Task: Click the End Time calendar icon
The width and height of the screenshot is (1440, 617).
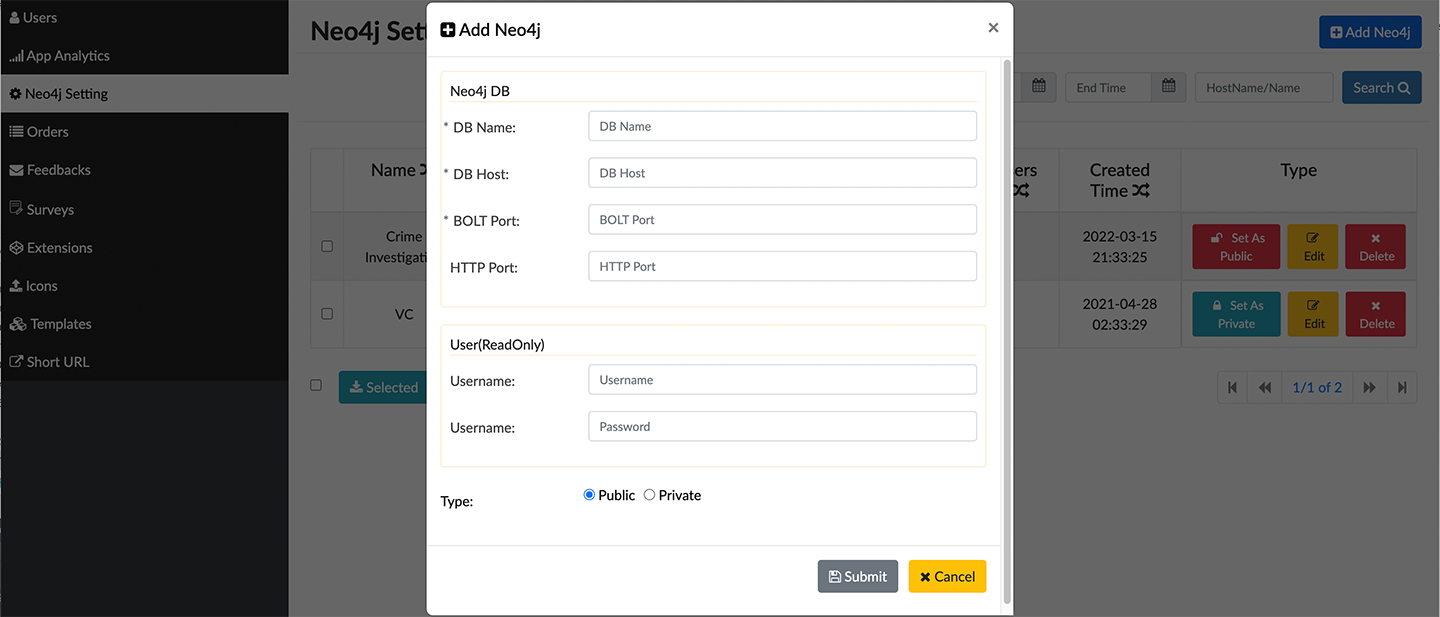Action: (1168, 87)
